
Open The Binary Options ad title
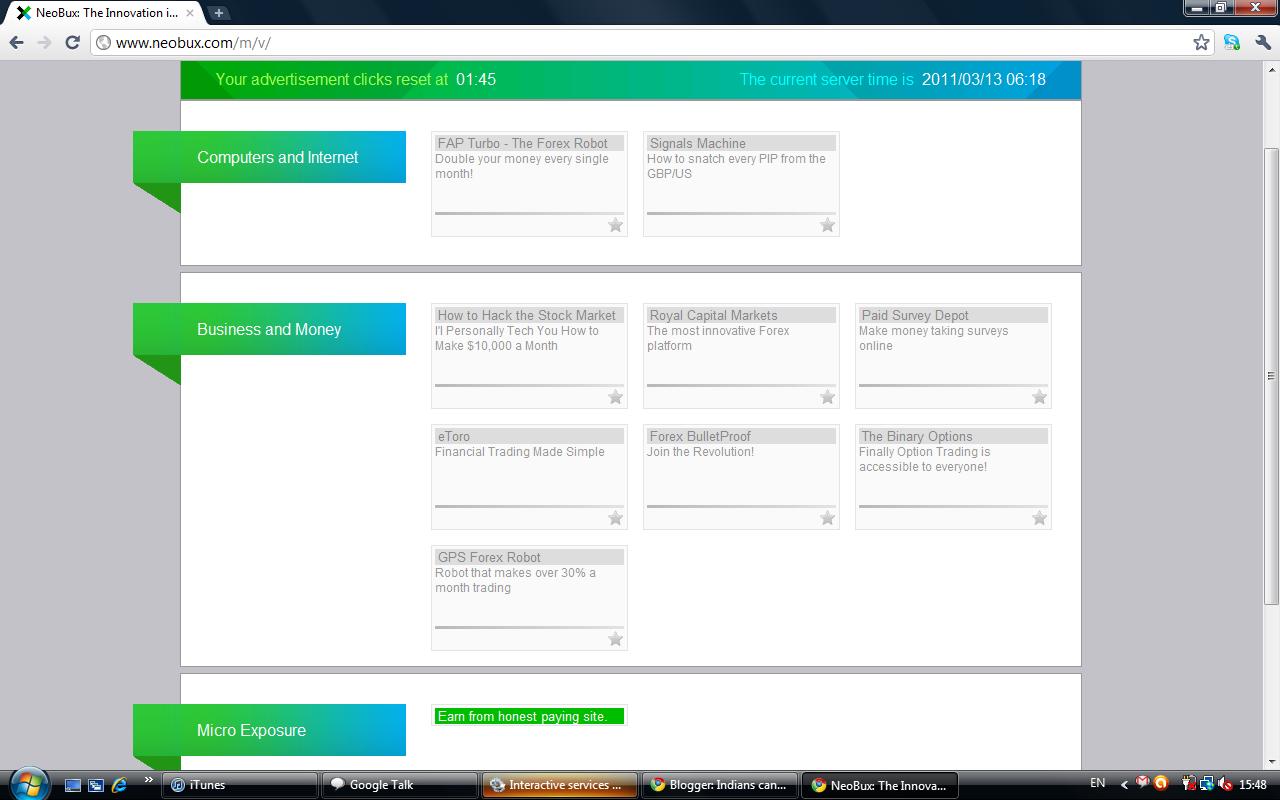coord(953,436)
